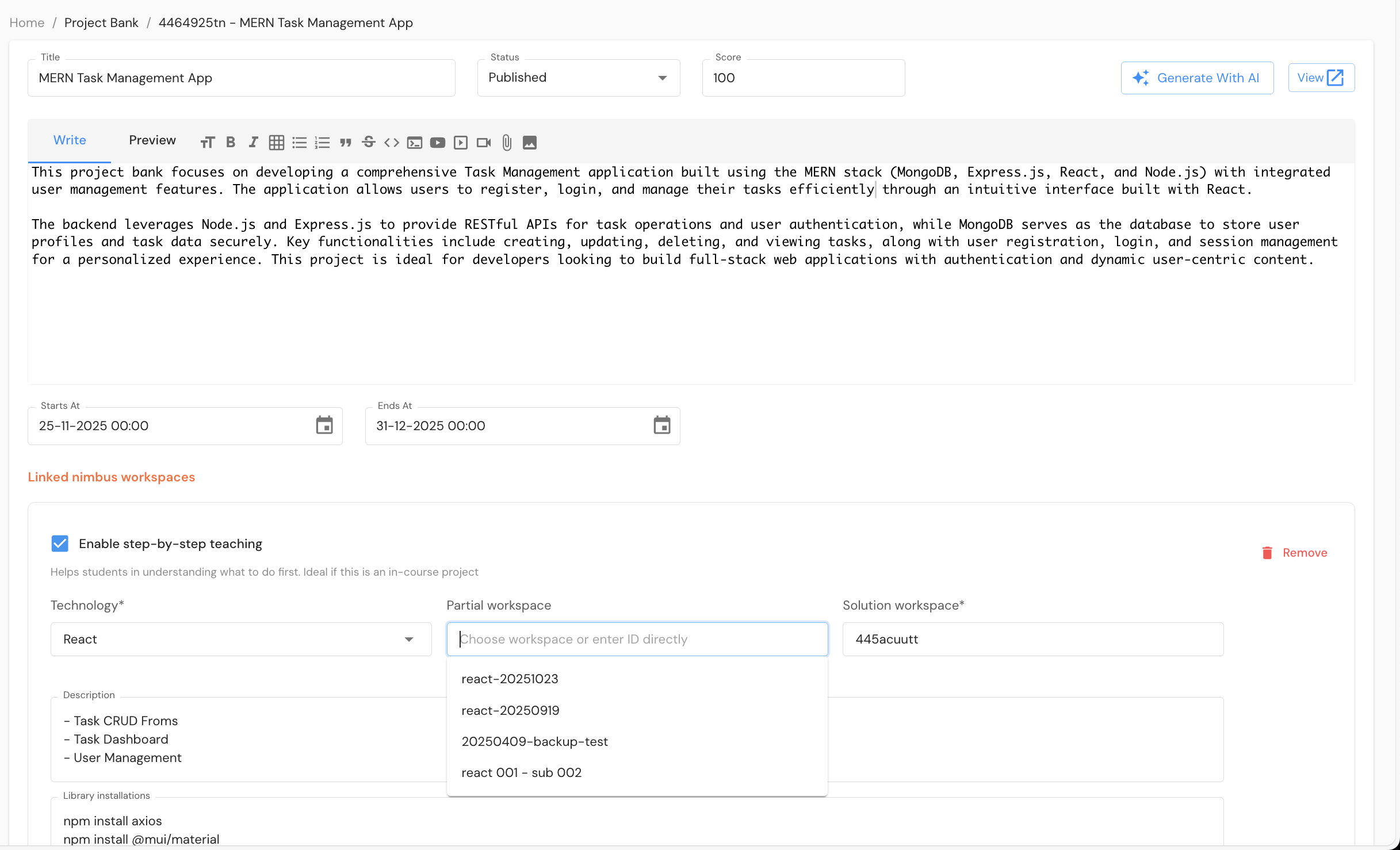Click the Generate With AI button
The width and height of the screenshot is (1400, 850).
[1197, 78]
